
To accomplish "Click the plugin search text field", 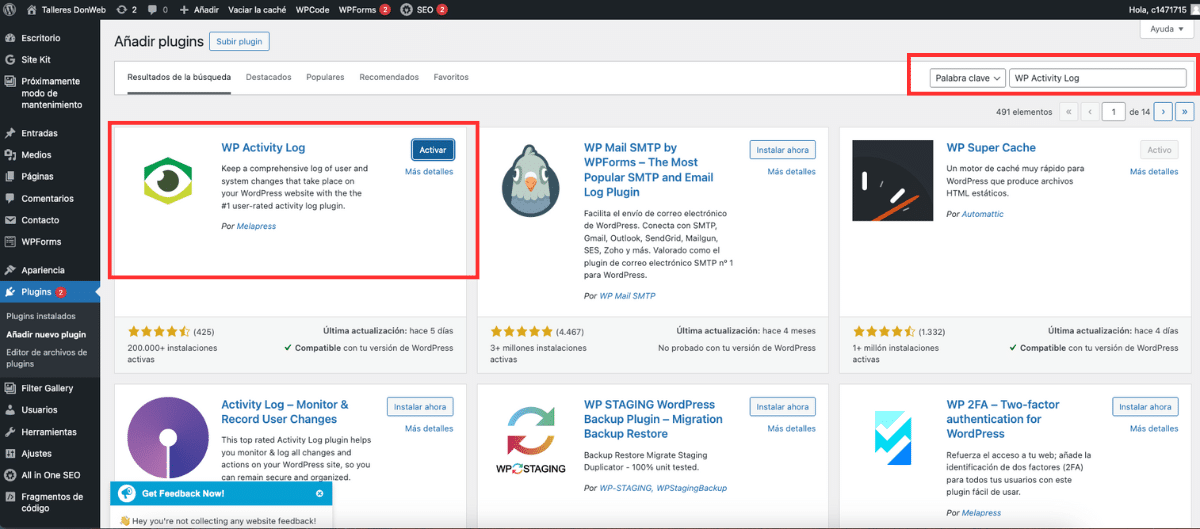I will point(1097,78).
